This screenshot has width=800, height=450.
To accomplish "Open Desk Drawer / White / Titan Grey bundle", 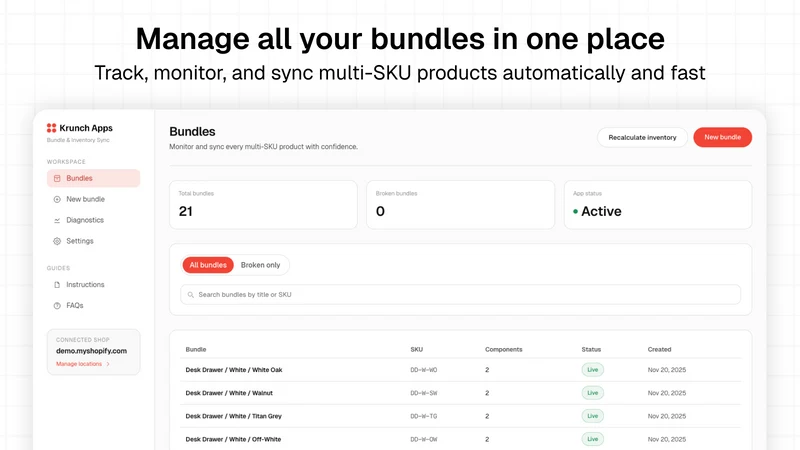I will click(x=234, y=416).
